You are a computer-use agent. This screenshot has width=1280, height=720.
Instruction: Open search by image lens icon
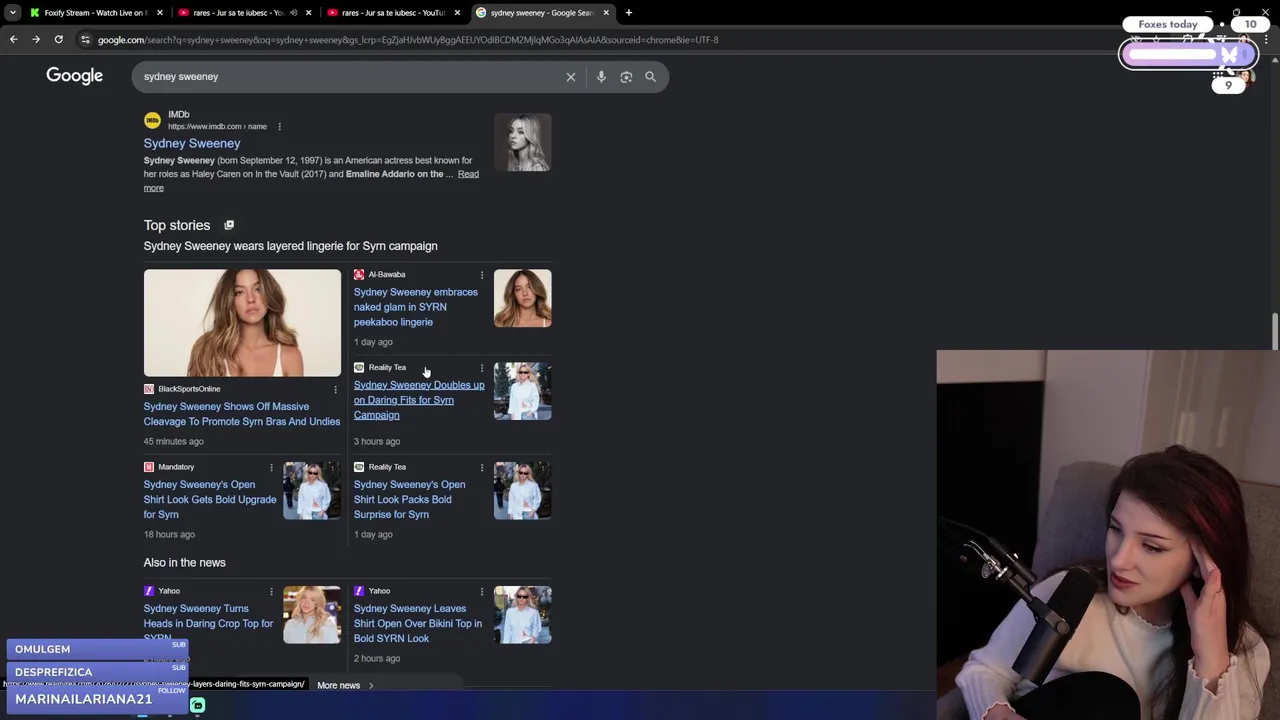(x=626, y=76)
